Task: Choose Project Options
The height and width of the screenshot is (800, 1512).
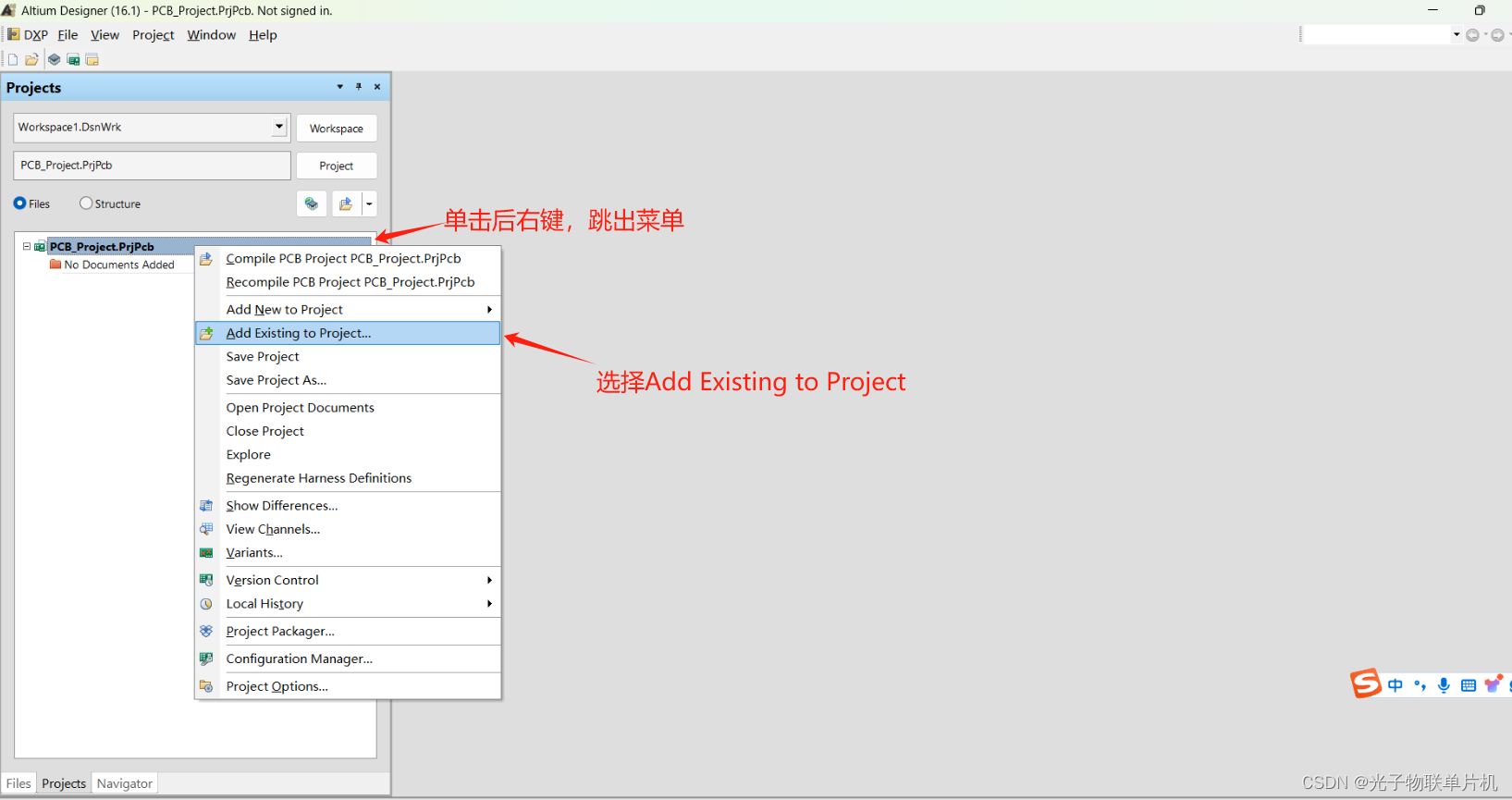Action: 348,686
